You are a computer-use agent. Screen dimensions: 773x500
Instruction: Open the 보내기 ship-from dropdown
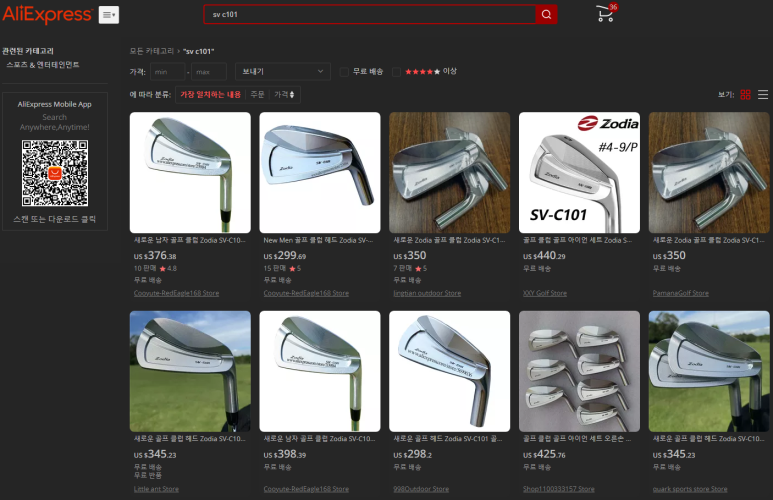coord(282,71)
